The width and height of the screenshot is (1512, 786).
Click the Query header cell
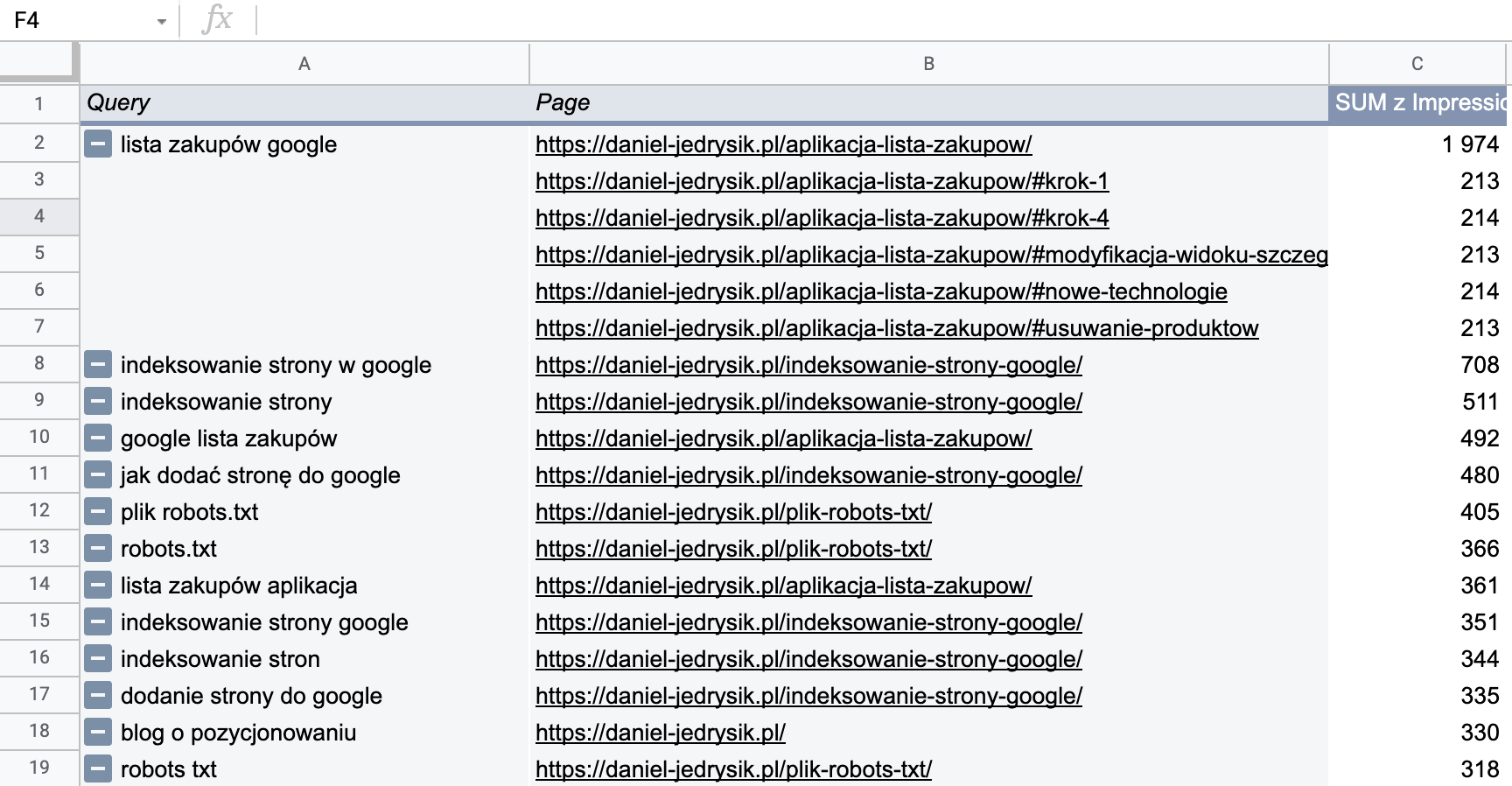(x=304, y=103)
